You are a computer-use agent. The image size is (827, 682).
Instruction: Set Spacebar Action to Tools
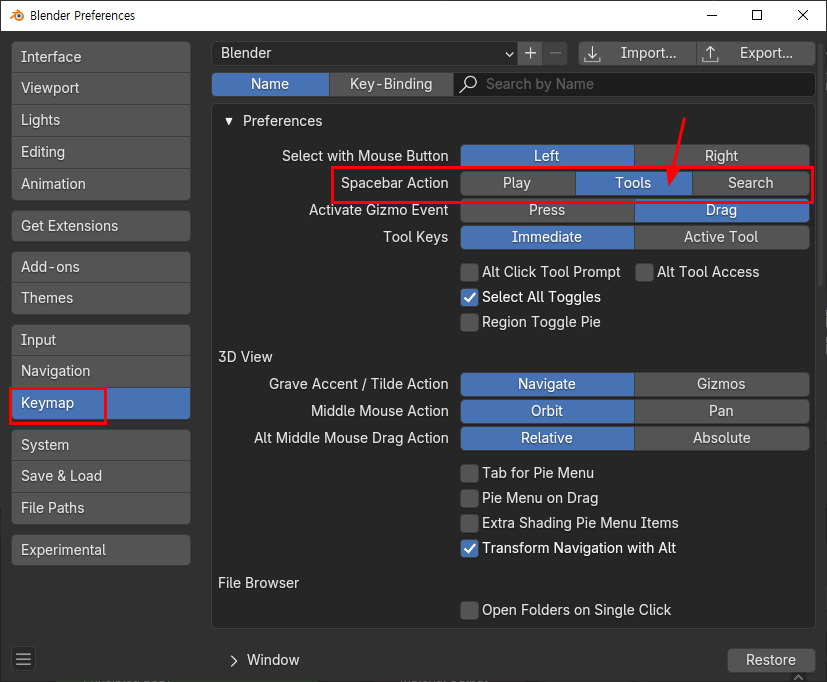[x=633, y=183]
